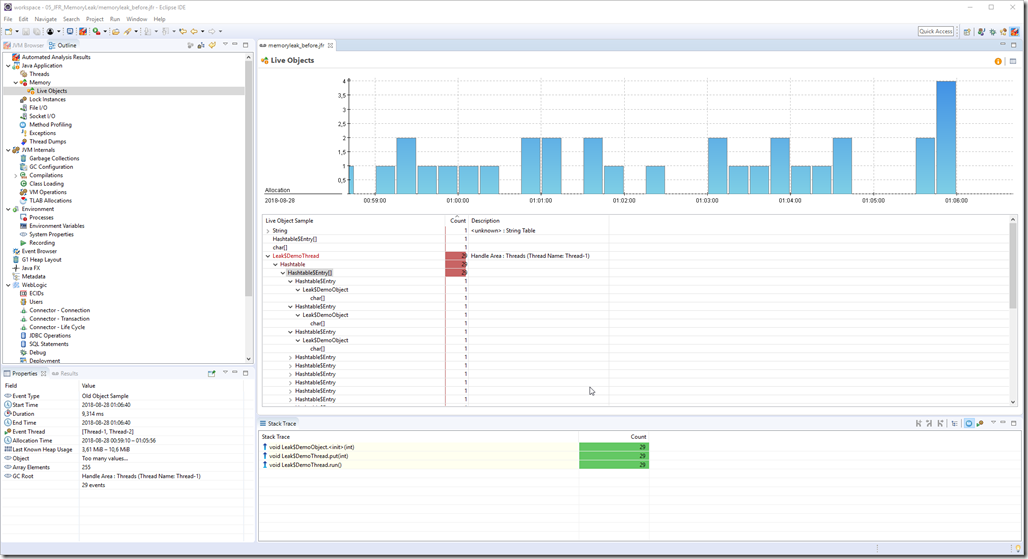Collapse the Hashtable row in Live Object Sample
This screenshot has width=1028, height=559.
275,265
